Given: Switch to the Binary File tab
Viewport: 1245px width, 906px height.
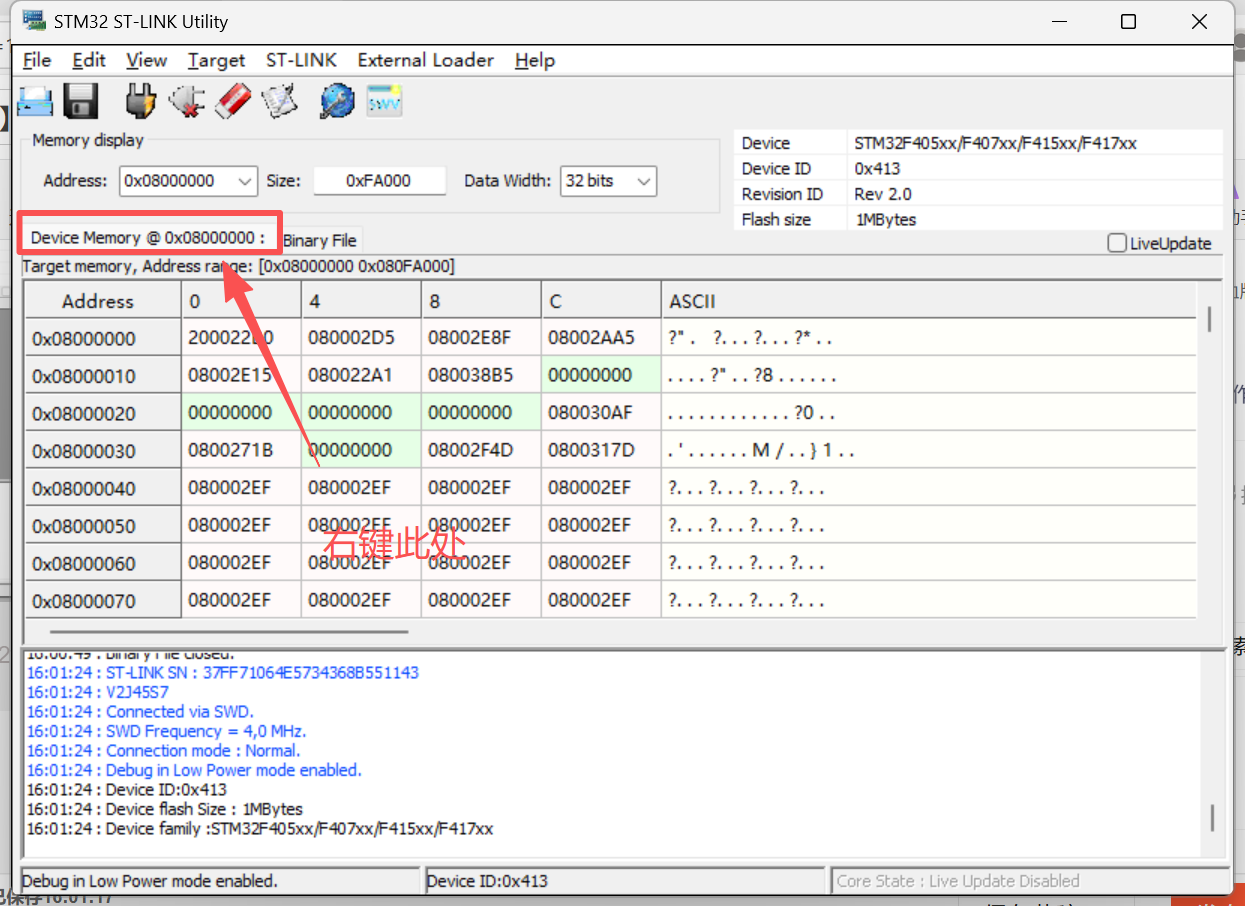Looking at the screenshot, I should [x=319, y=240].
